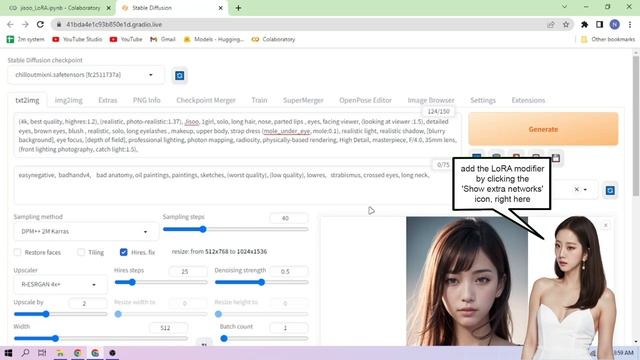Switch to the img2img tab
Screen dimensions: 640x360
pyautogui.click(x=69, y=100)
